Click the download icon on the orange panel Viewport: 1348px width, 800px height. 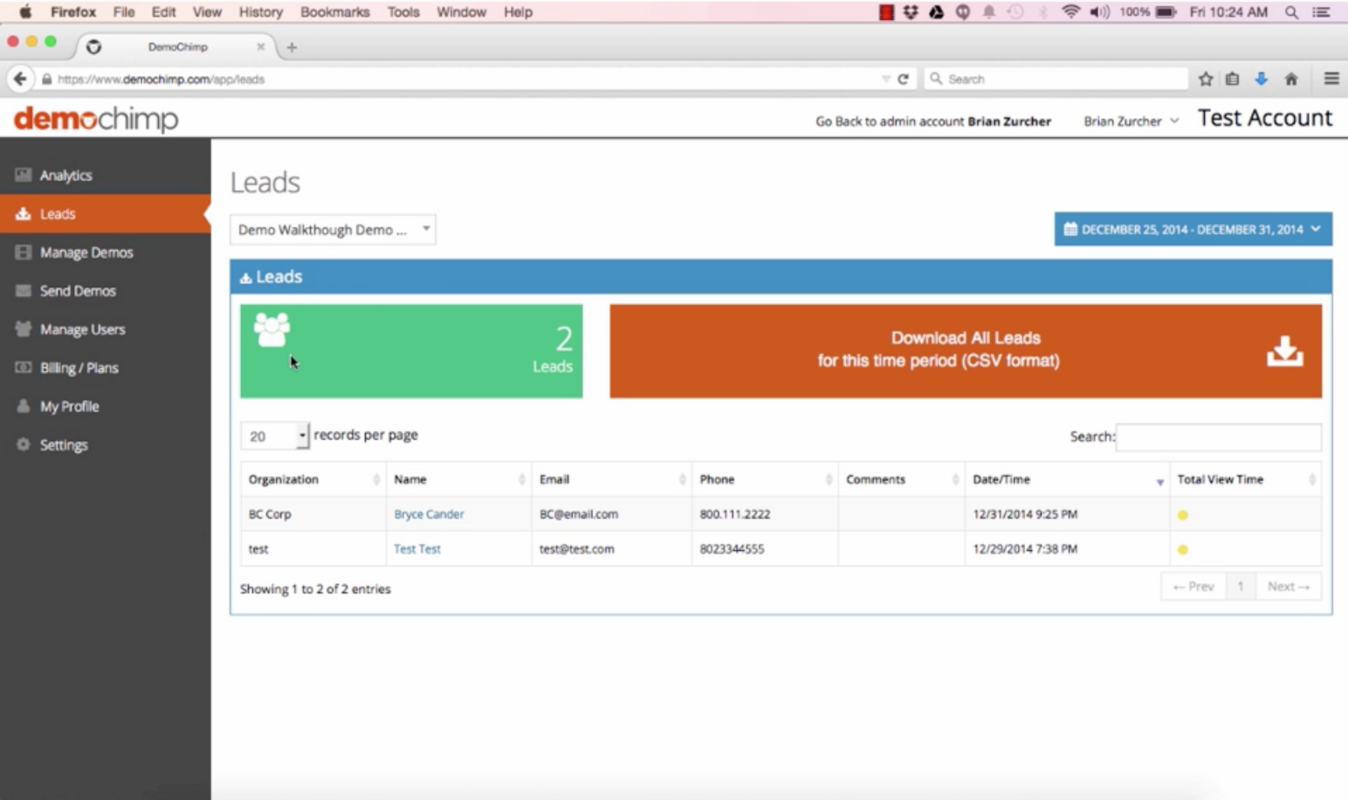[x=1285, y=350]
